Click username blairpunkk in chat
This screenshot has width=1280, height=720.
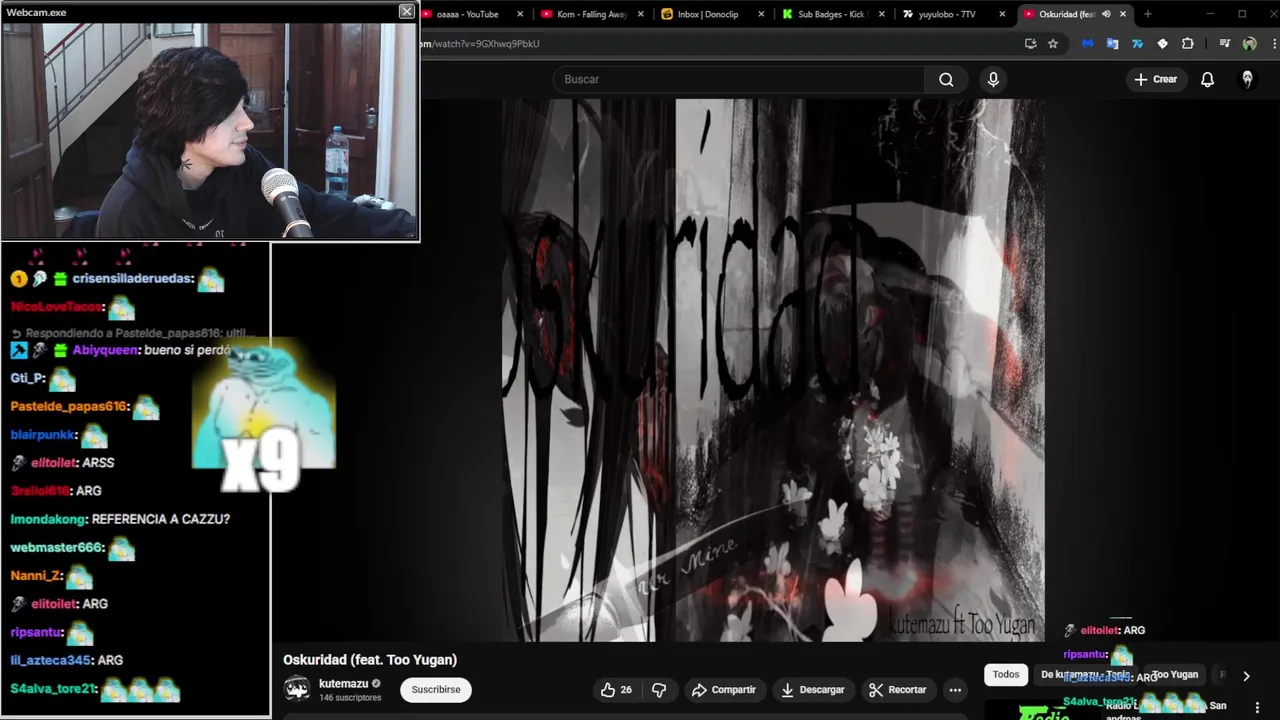point(43,436)
